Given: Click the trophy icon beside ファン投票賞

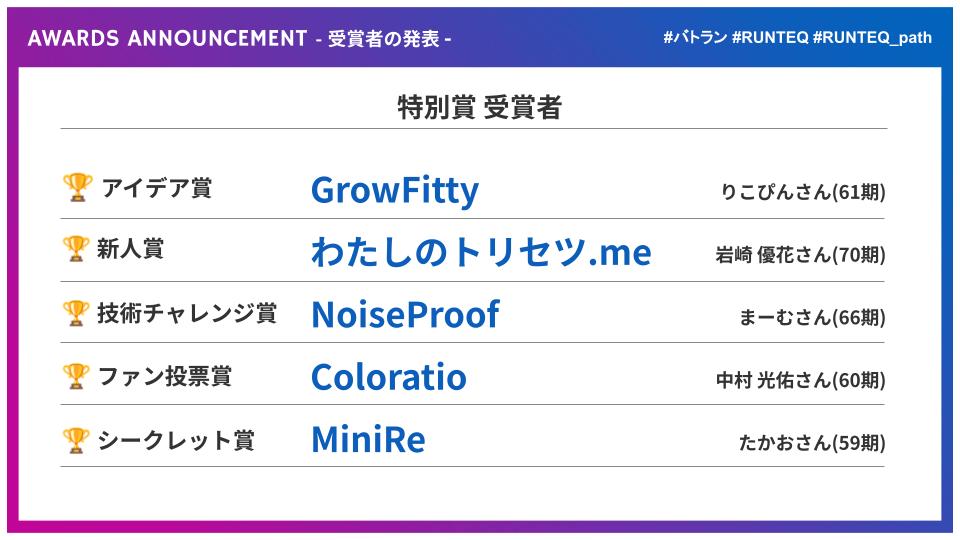Looking at the screenshot, I should click(x=76, y=376).
